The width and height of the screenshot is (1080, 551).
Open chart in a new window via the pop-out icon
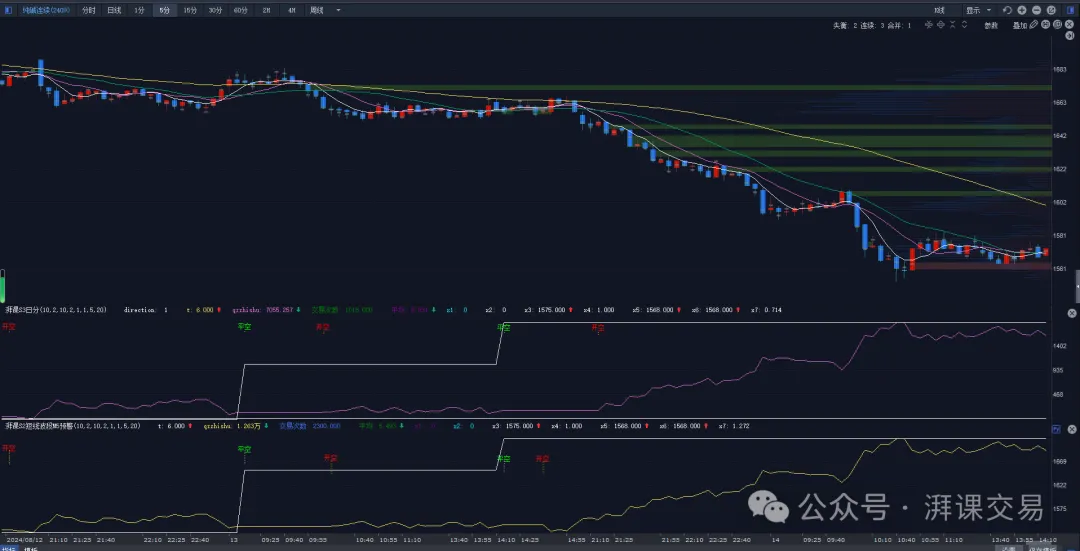pos(1051,10)
